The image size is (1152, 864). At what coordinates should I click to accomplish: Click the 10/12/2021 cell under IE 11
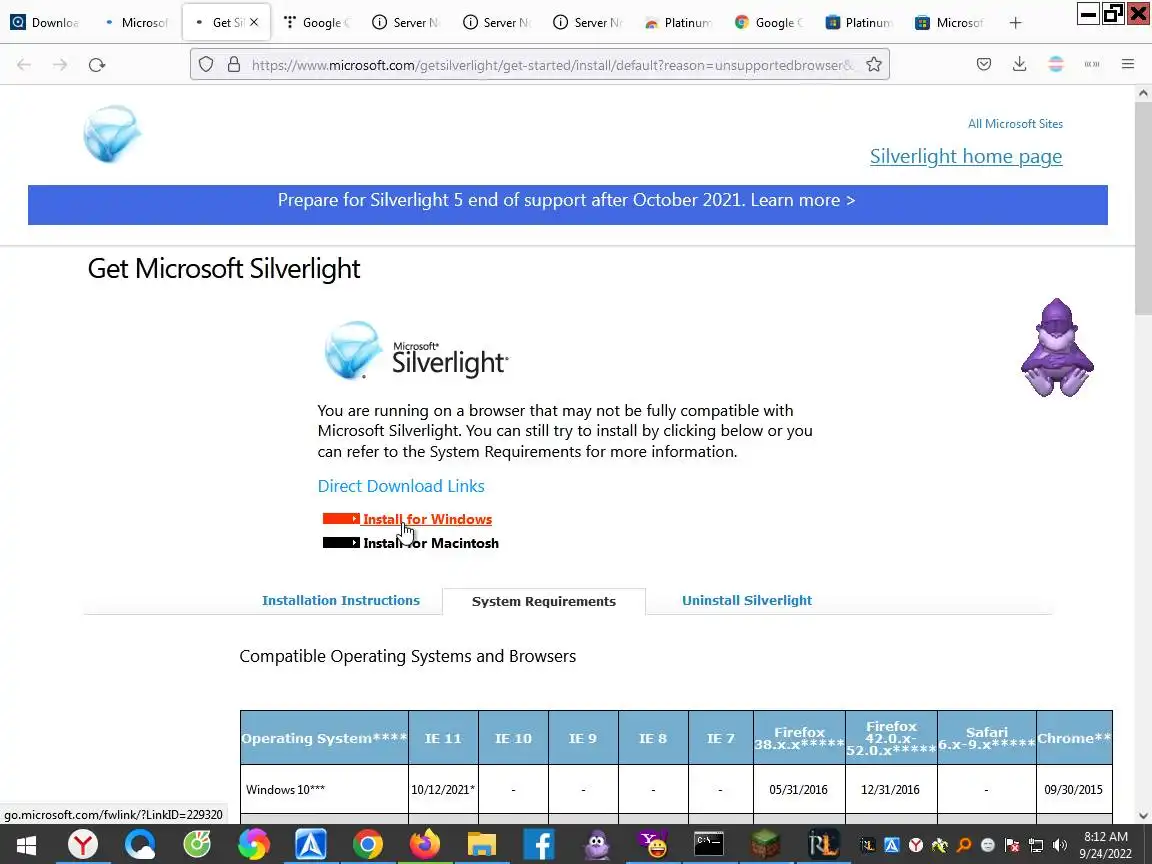[443, 790]
